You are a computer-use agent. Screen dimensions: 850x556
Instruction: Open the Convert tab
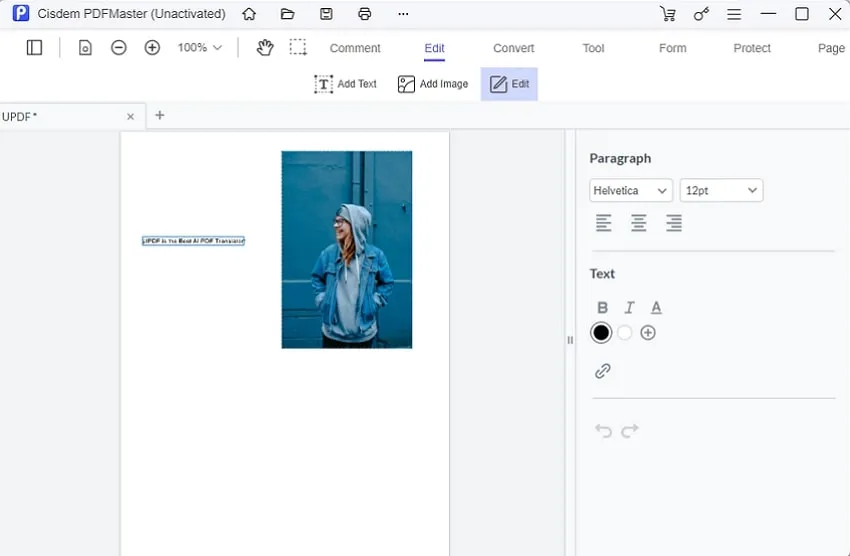[x=513, y=48]
